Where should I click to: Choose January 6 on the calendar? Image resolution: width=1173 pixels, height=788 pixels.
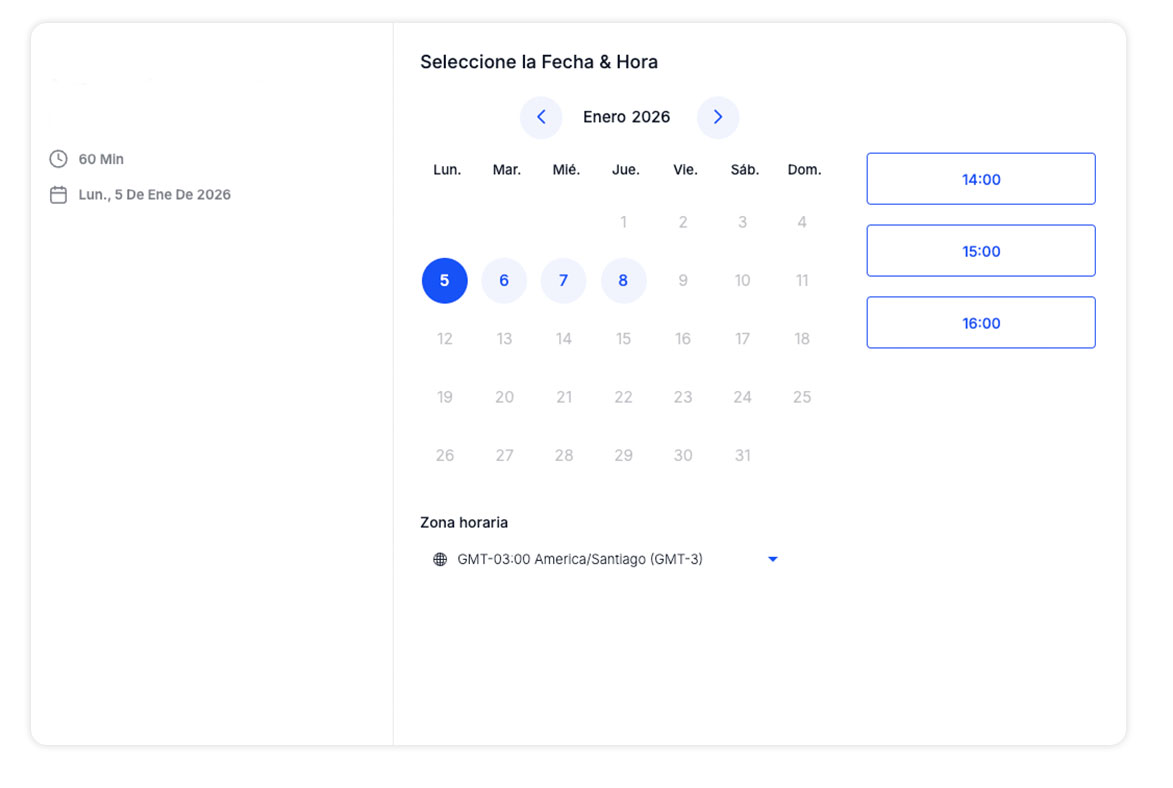pos(504,281)
